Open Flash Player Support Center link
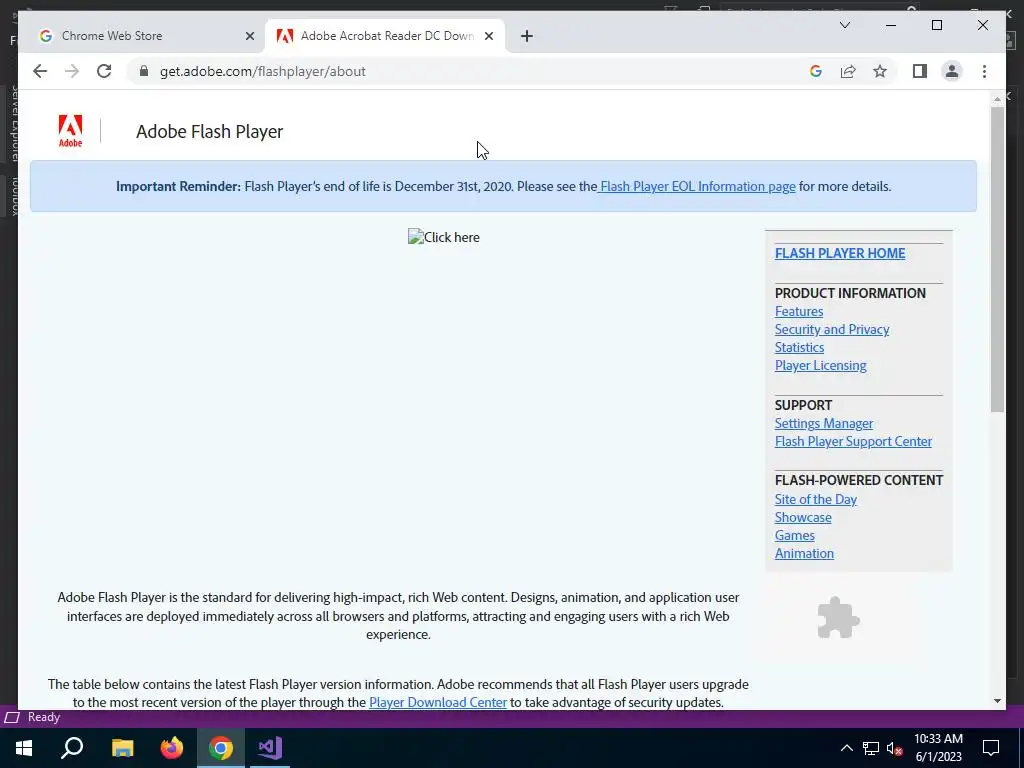 (853, 441)
